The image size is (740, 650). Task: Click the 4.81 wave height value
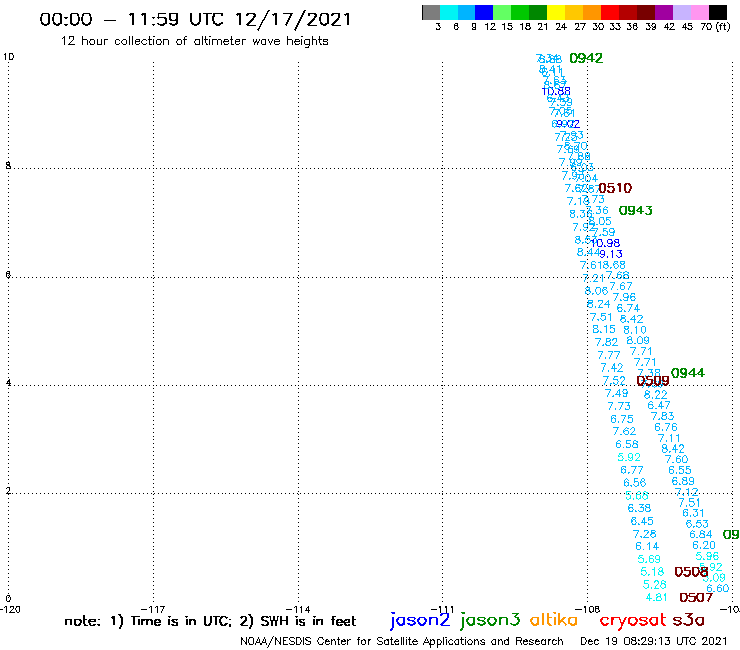pos(656,597)
